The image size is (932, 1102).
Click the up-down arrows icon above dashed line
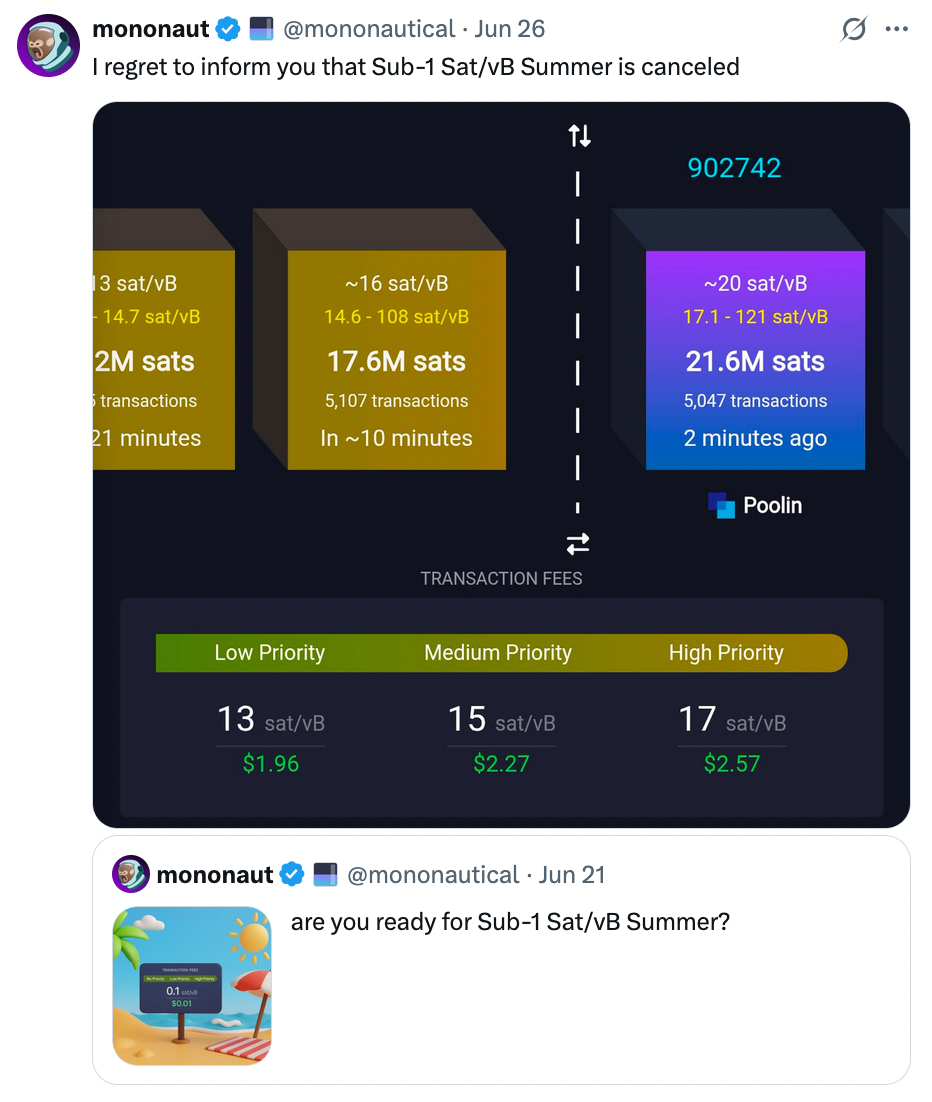[x=579, y=135]
